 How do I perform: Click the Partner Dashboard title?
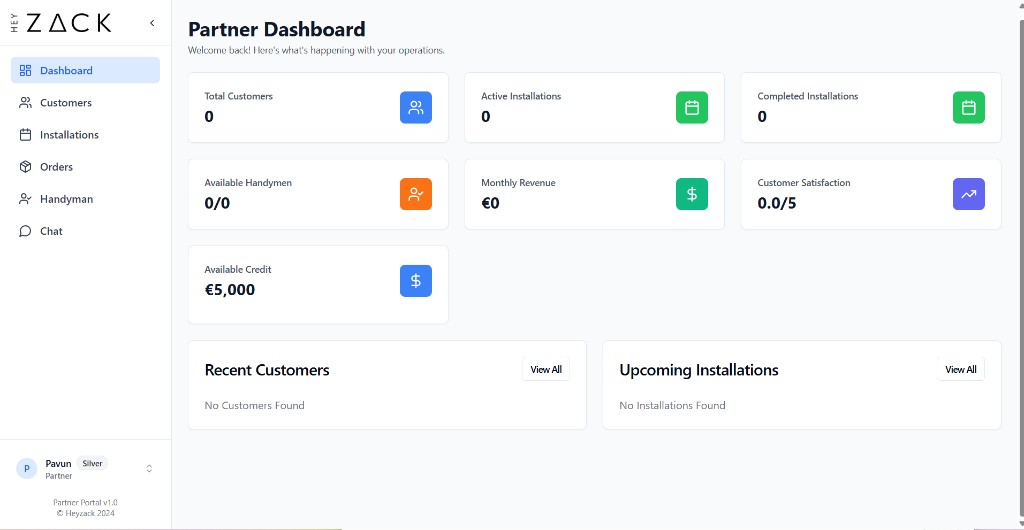(277, 29)
